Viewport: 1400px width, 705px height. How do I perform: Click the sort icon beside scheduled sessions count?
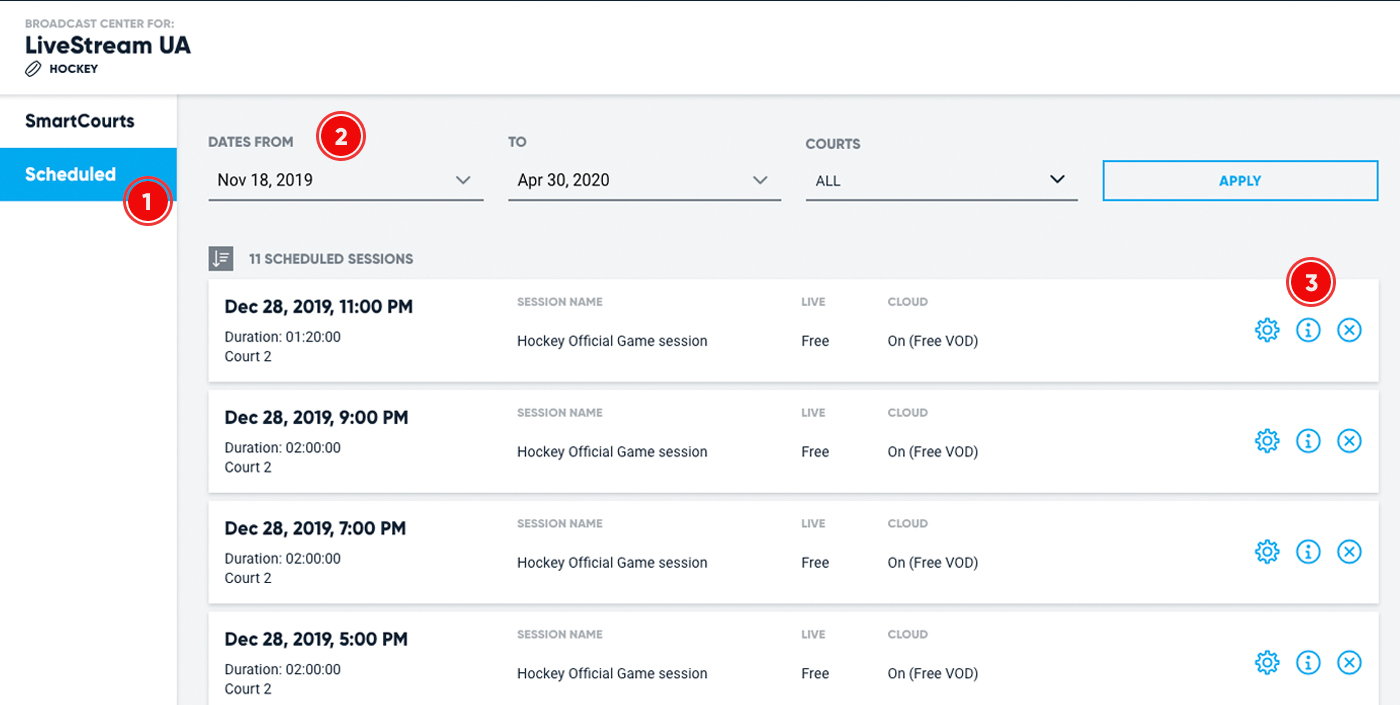(221, 258)
